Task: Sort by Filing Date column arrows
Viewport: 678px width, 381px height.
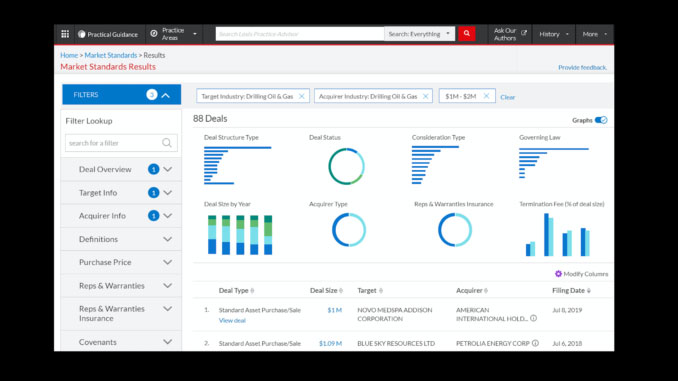Action: tap(588, 291)
